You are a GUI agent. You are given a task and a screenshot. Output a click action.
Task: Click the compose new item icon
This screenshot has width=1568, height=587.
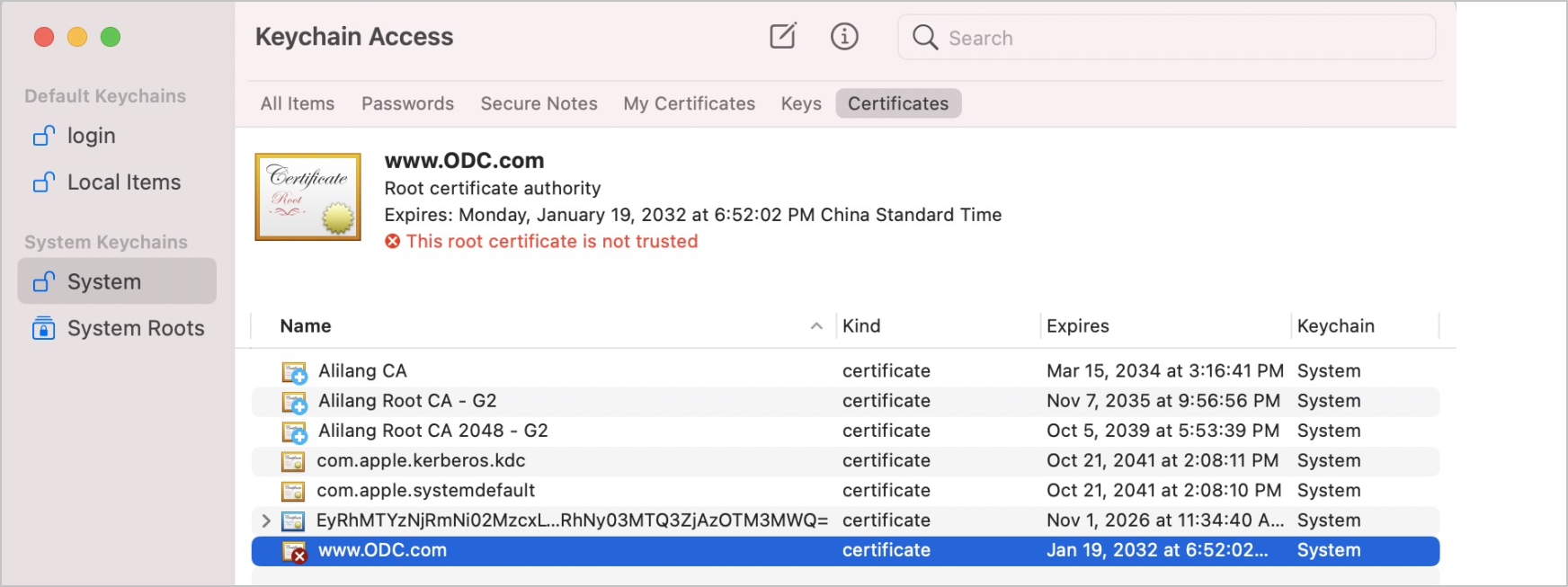783,37
